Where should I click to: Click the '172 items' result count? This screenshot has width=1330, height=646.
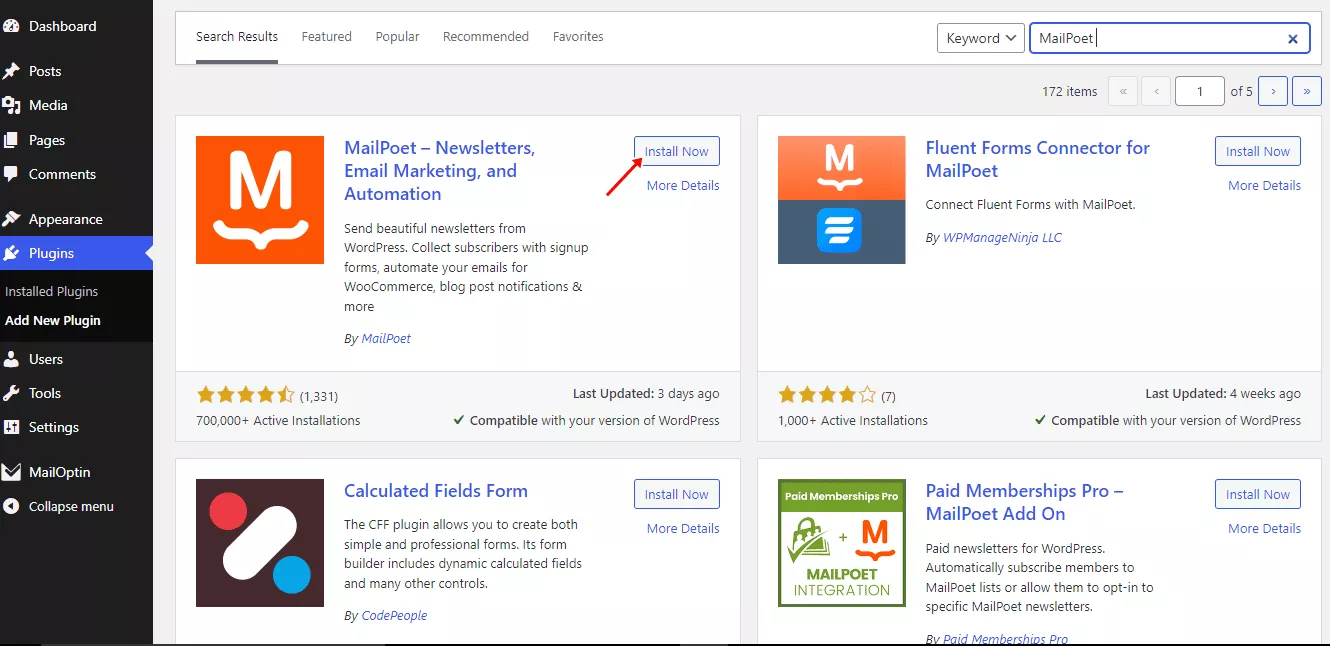point(1070,91)
